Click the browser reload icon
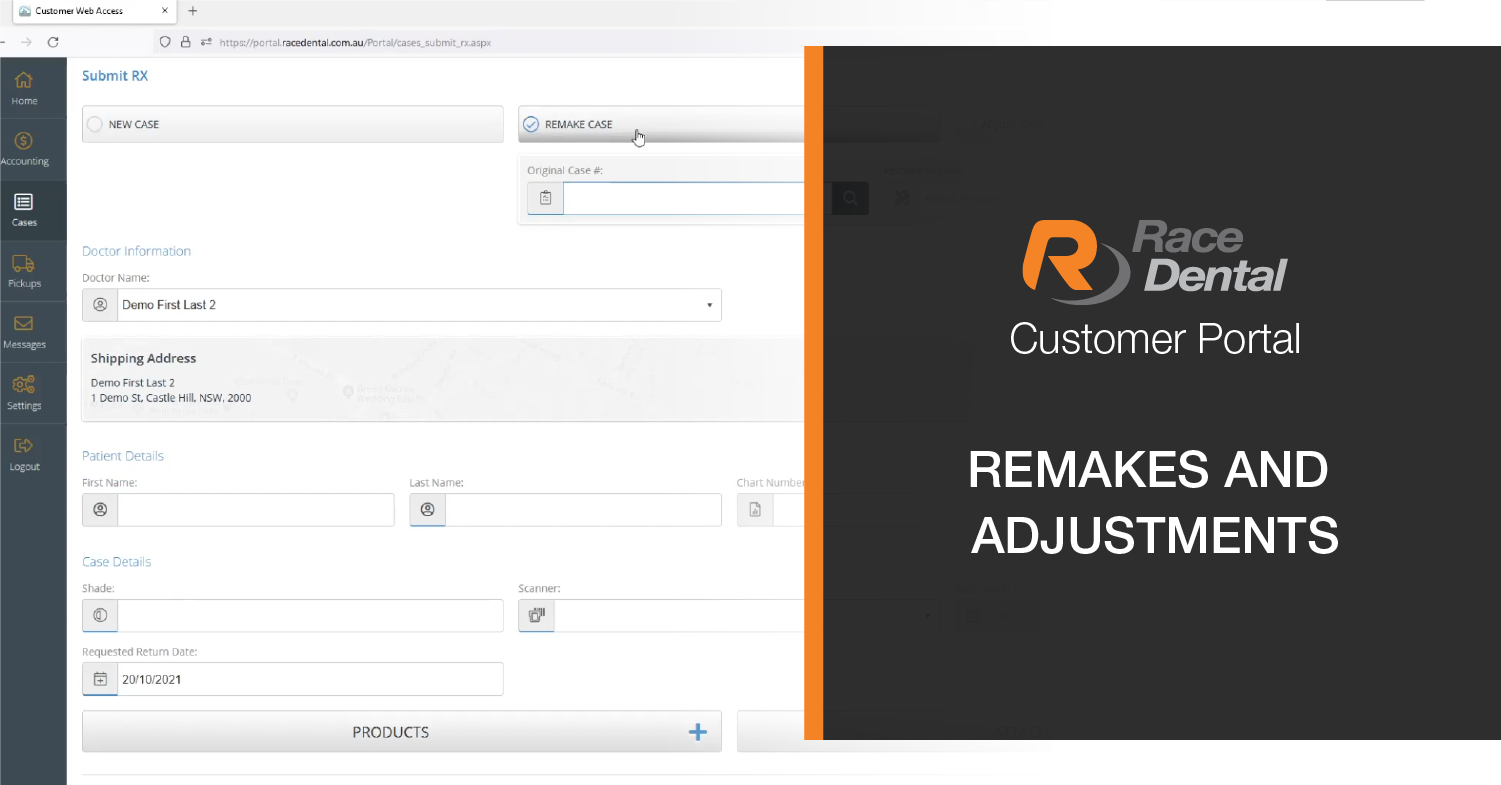1501x785 pixels. pyautogui.click(x=53, y=42)
